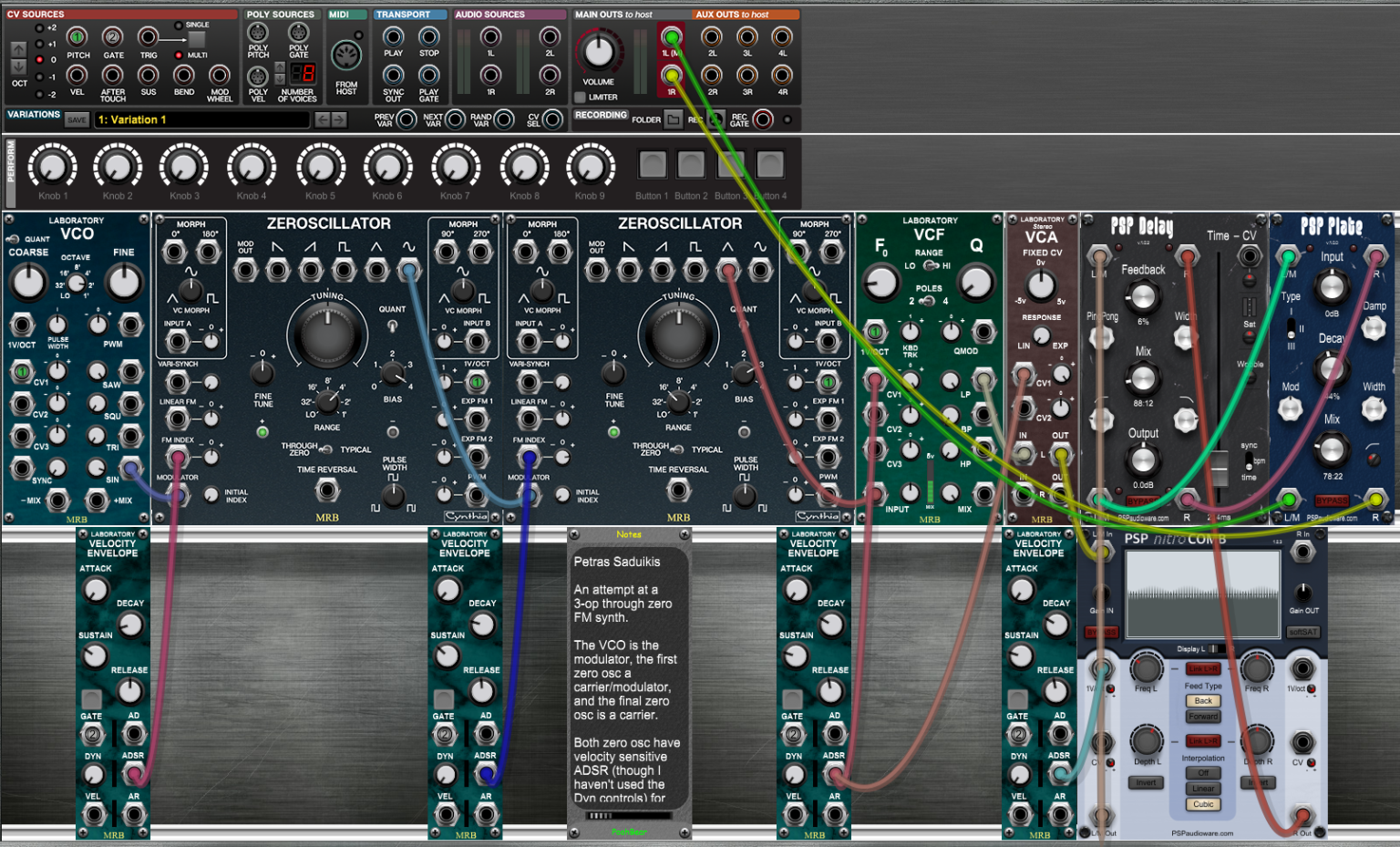The height and width of the screenshot is (847, 1400).
Task: Click the SYNC OUT jack
Action: (394, 75)
